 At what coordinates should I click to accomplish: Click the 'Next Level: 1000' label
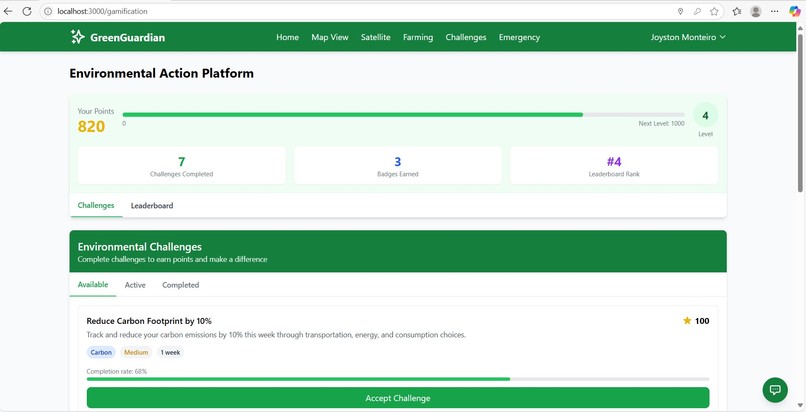pyautogui.click(x=662, y=124)
